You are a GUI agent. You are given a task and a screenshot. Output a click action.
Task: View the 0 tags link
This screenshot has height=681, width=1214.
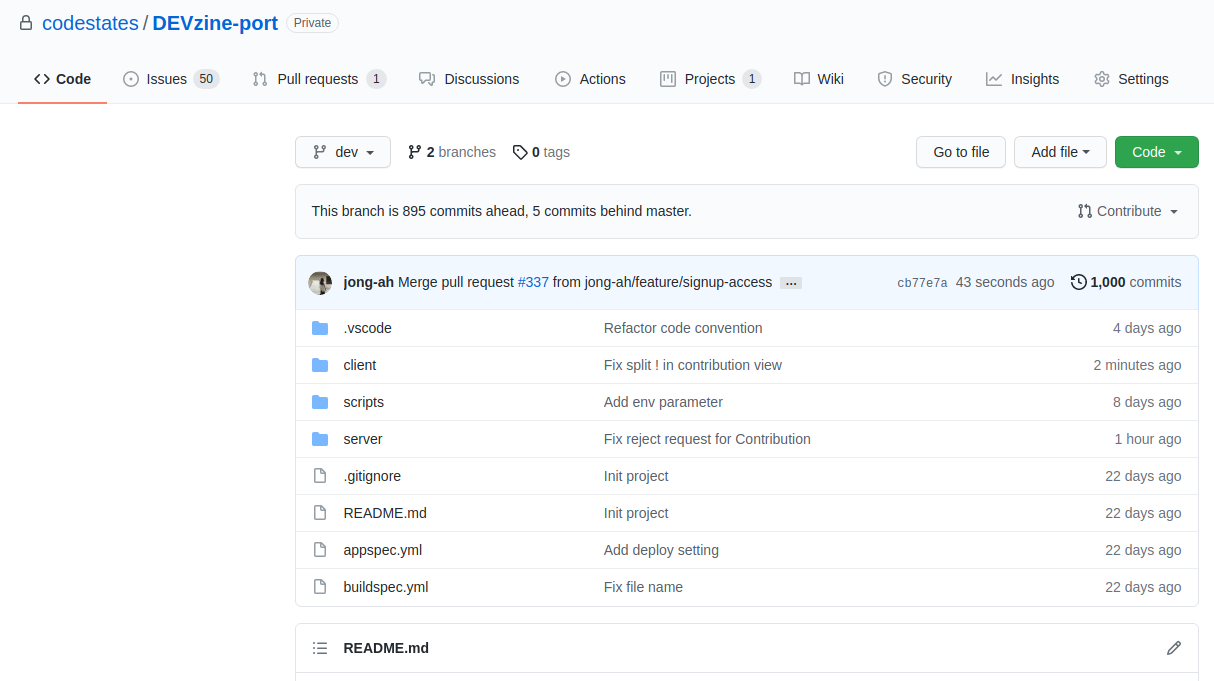[541, 152]
